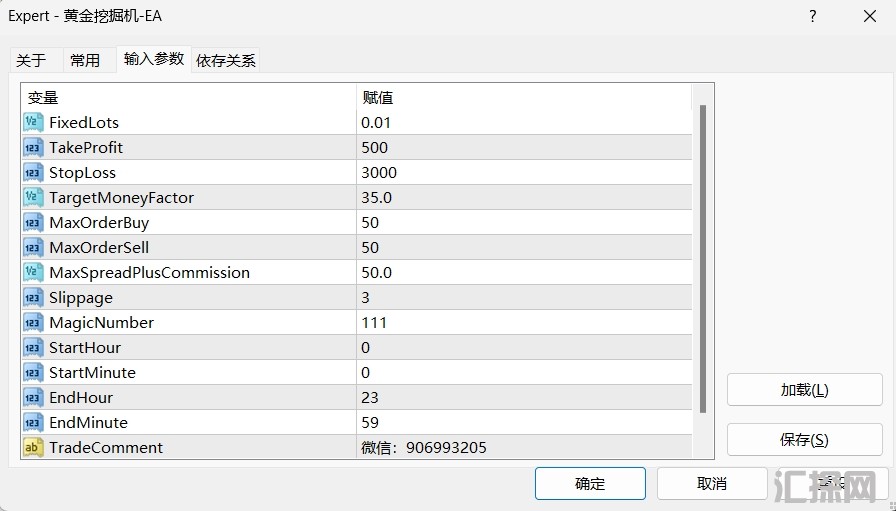Click the MaxSpreadPlusCommission type icon
The width and height of the screenshot is (896, 511).
33,273
